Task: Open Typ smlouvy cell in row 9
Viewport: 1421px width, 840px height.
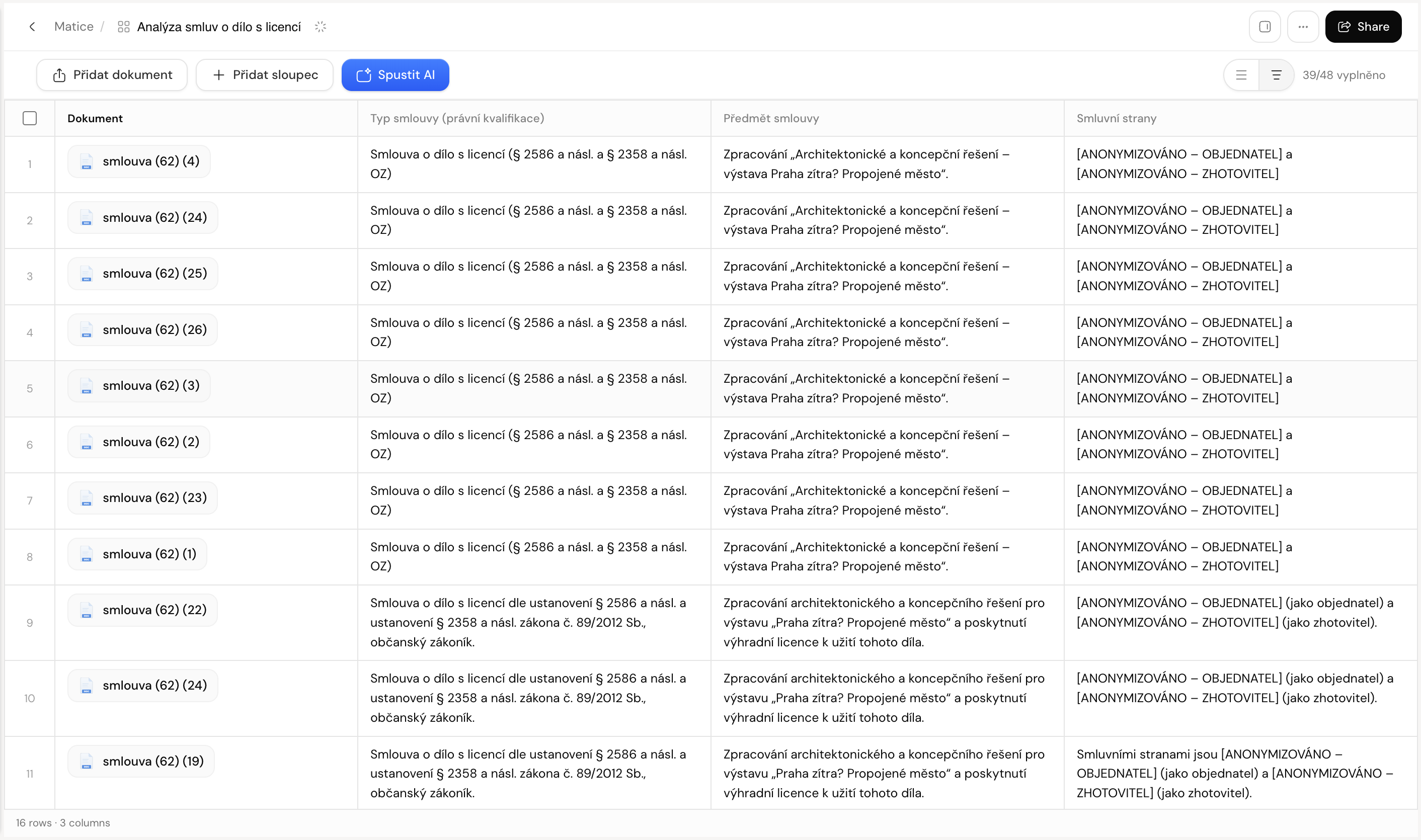Action: coord(534,623)
